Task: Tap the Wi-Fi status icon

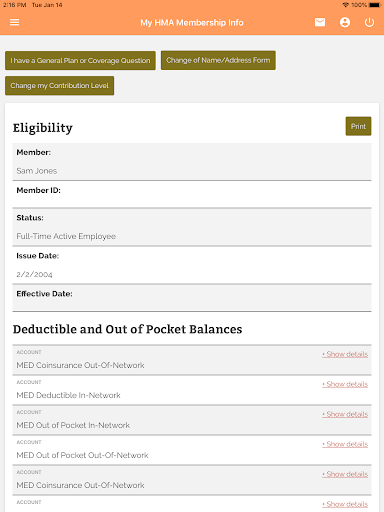Action: pos(346,5)
